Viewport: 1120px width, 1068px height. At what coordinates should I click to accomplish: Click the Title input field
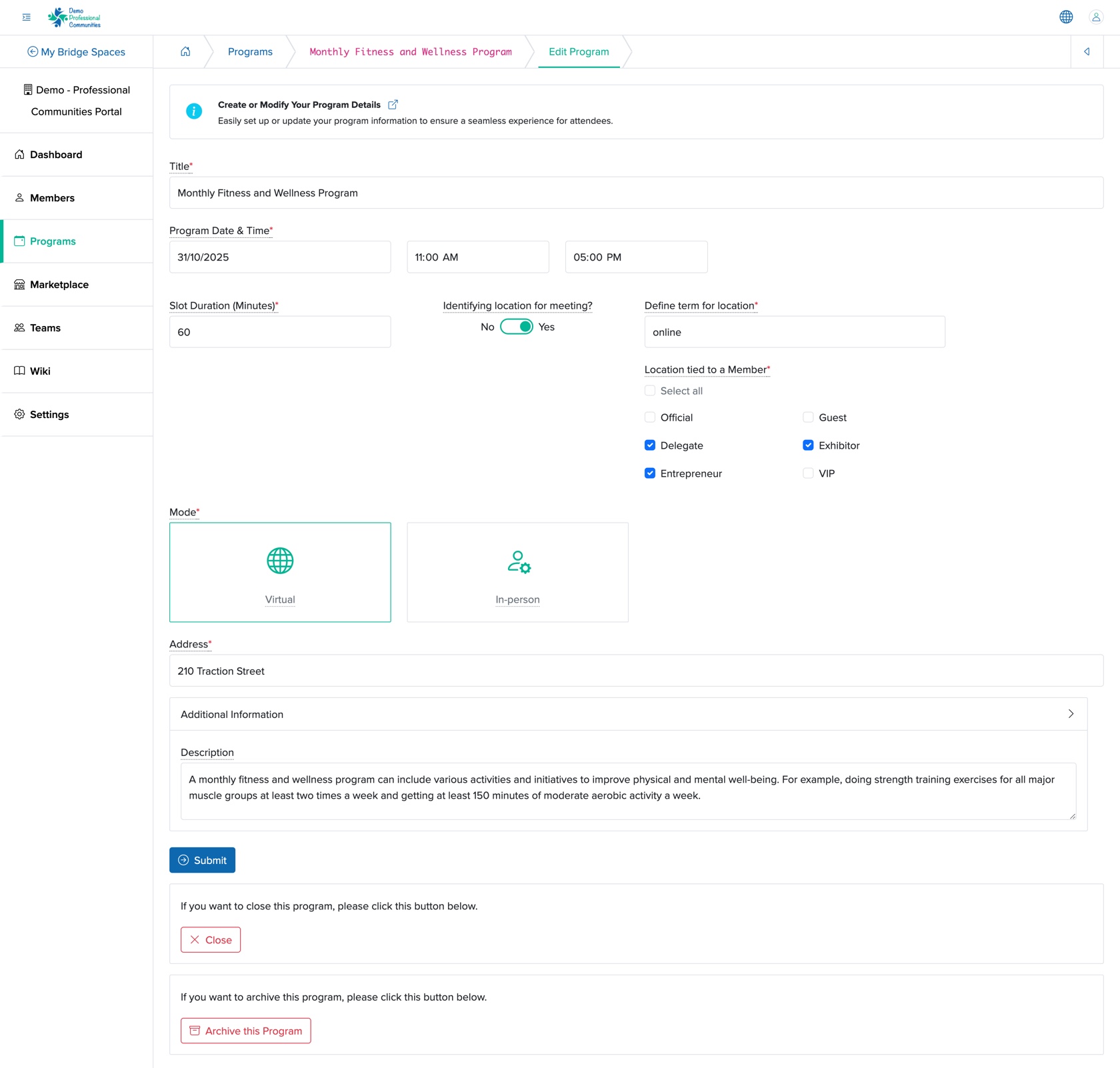click(x=636, y=193)
